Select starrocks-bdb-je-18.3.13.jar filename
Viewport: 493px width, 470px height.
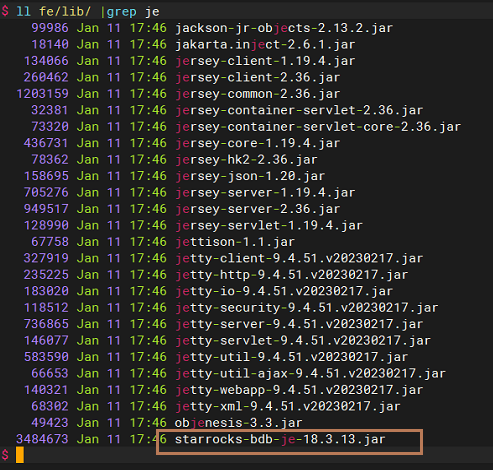[x=280, y=439]
